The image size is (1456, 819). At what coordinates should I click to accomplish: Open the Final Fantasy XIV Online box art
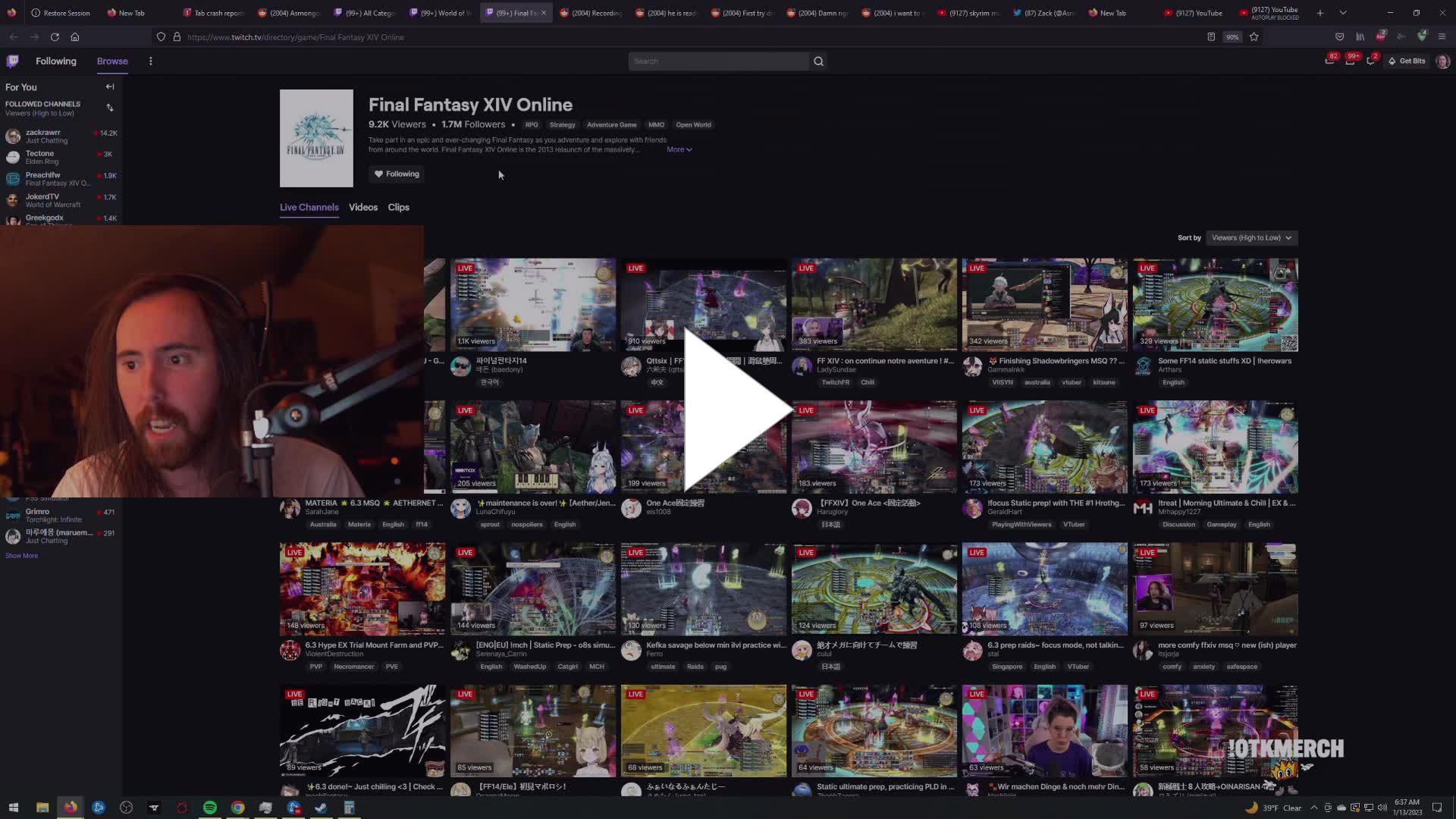[x=316, y=138]
